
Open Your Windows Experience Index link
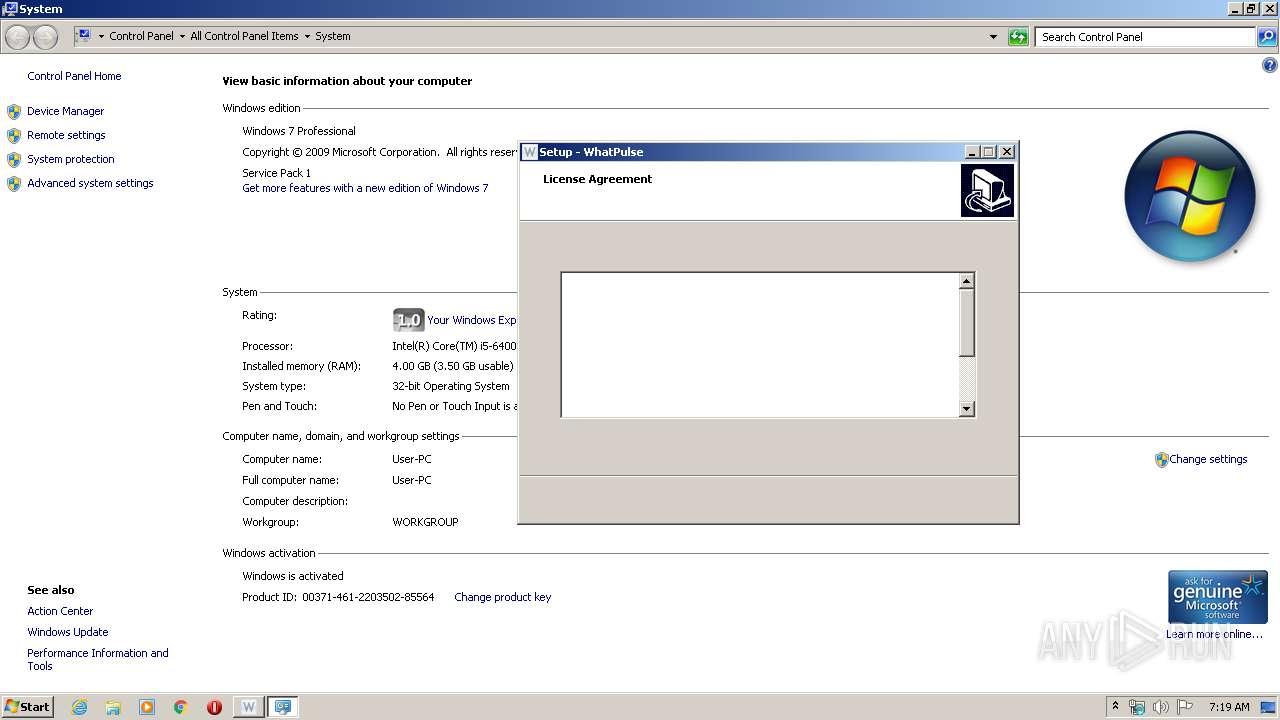point(472,320)
